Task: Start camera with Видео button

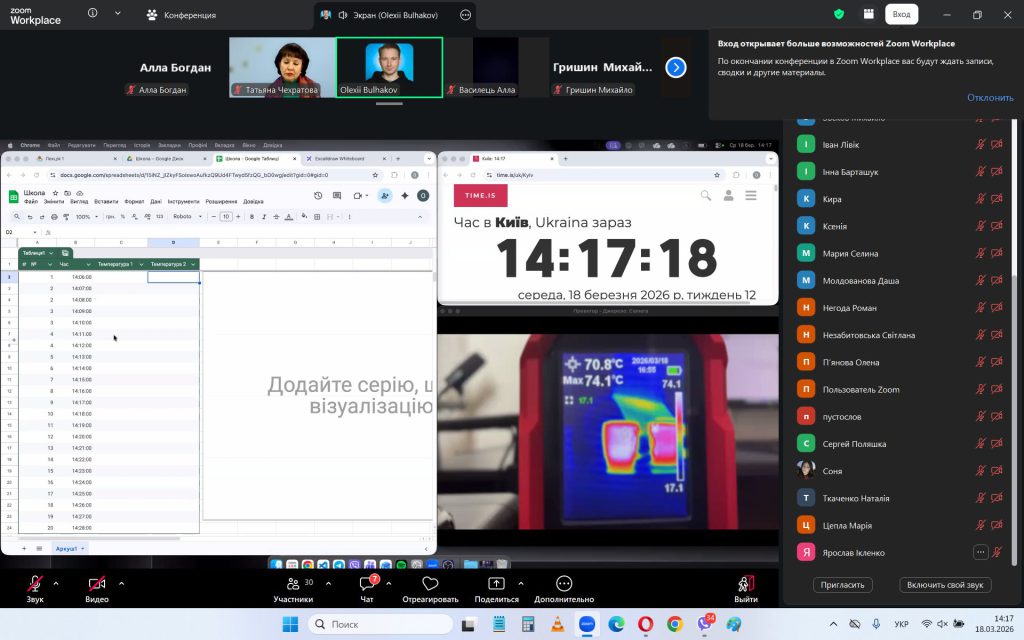Action: tap(97, 588)
